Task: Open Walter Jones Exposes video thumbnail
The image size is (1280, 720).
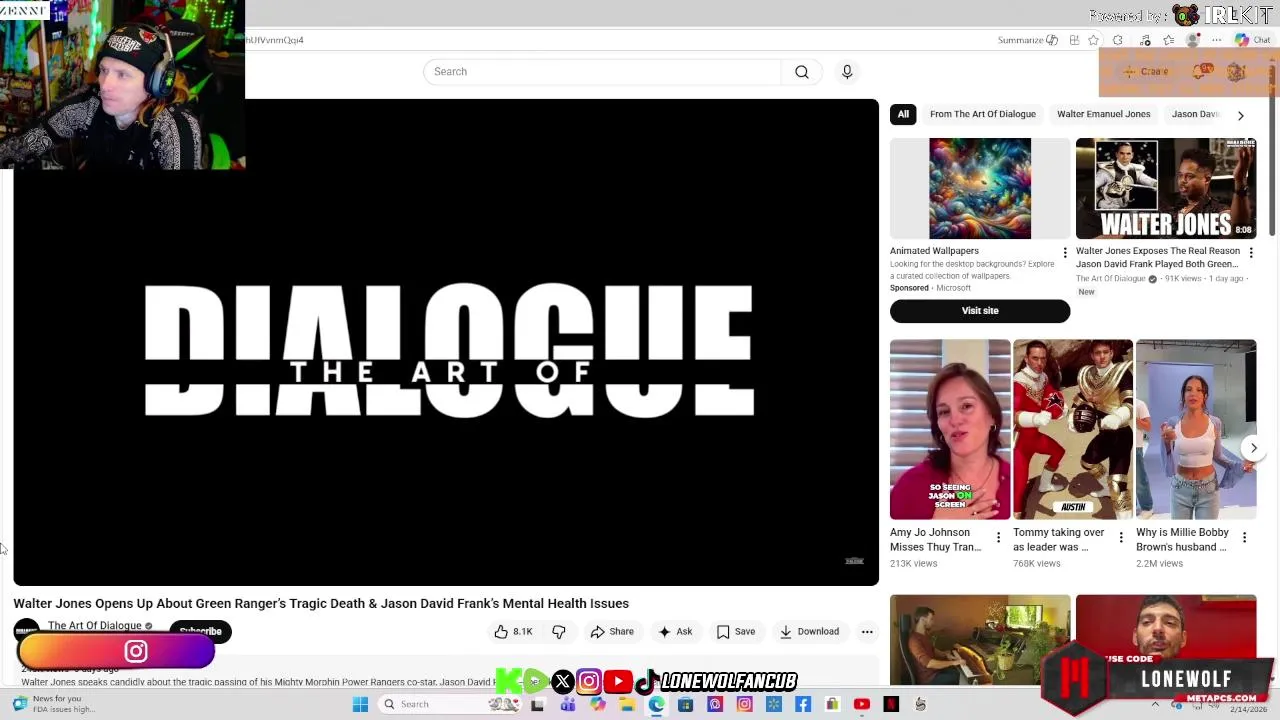Action: pos(1166,189)
